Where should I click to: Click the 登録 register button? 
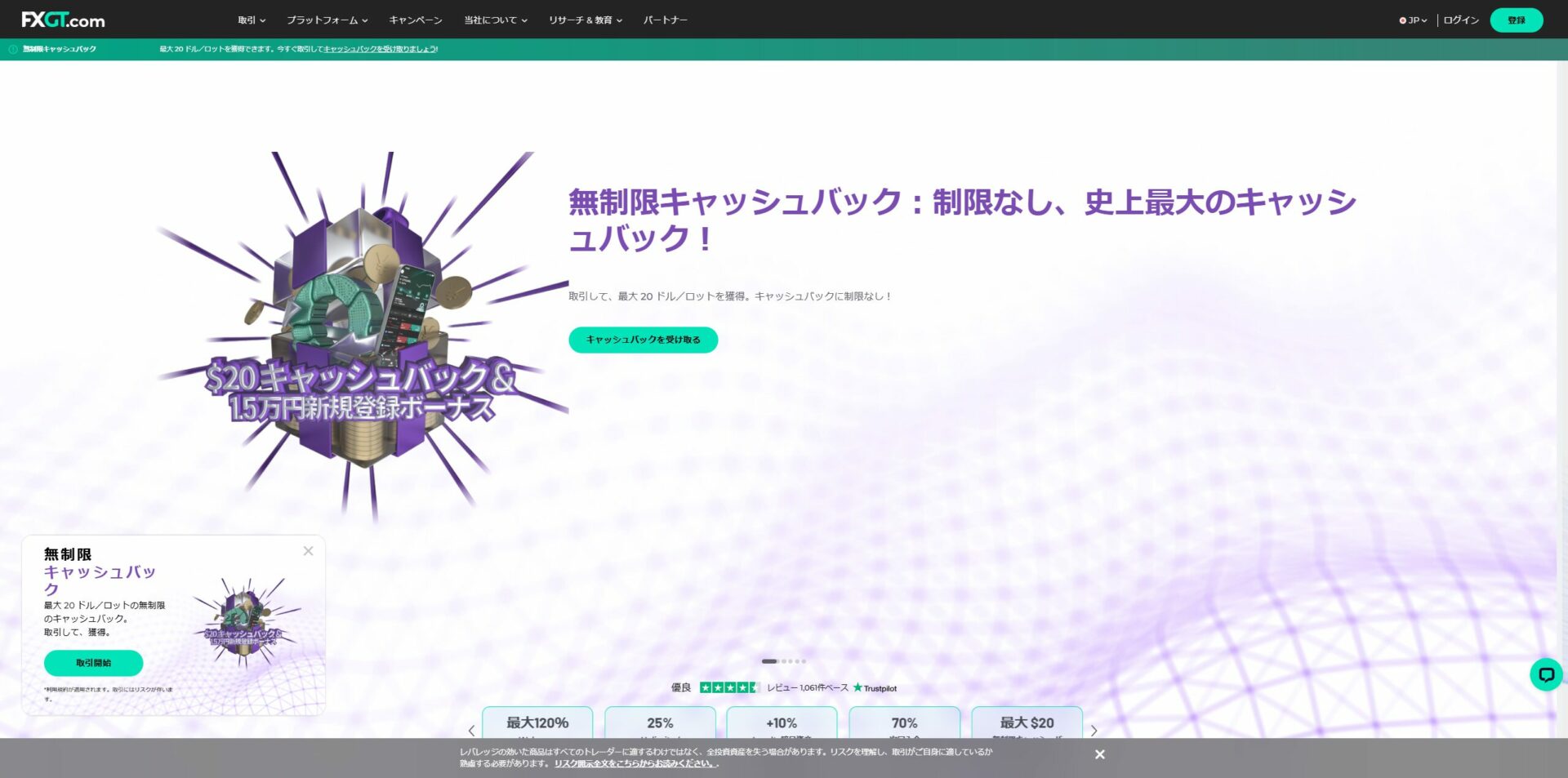coord(1516,20)
